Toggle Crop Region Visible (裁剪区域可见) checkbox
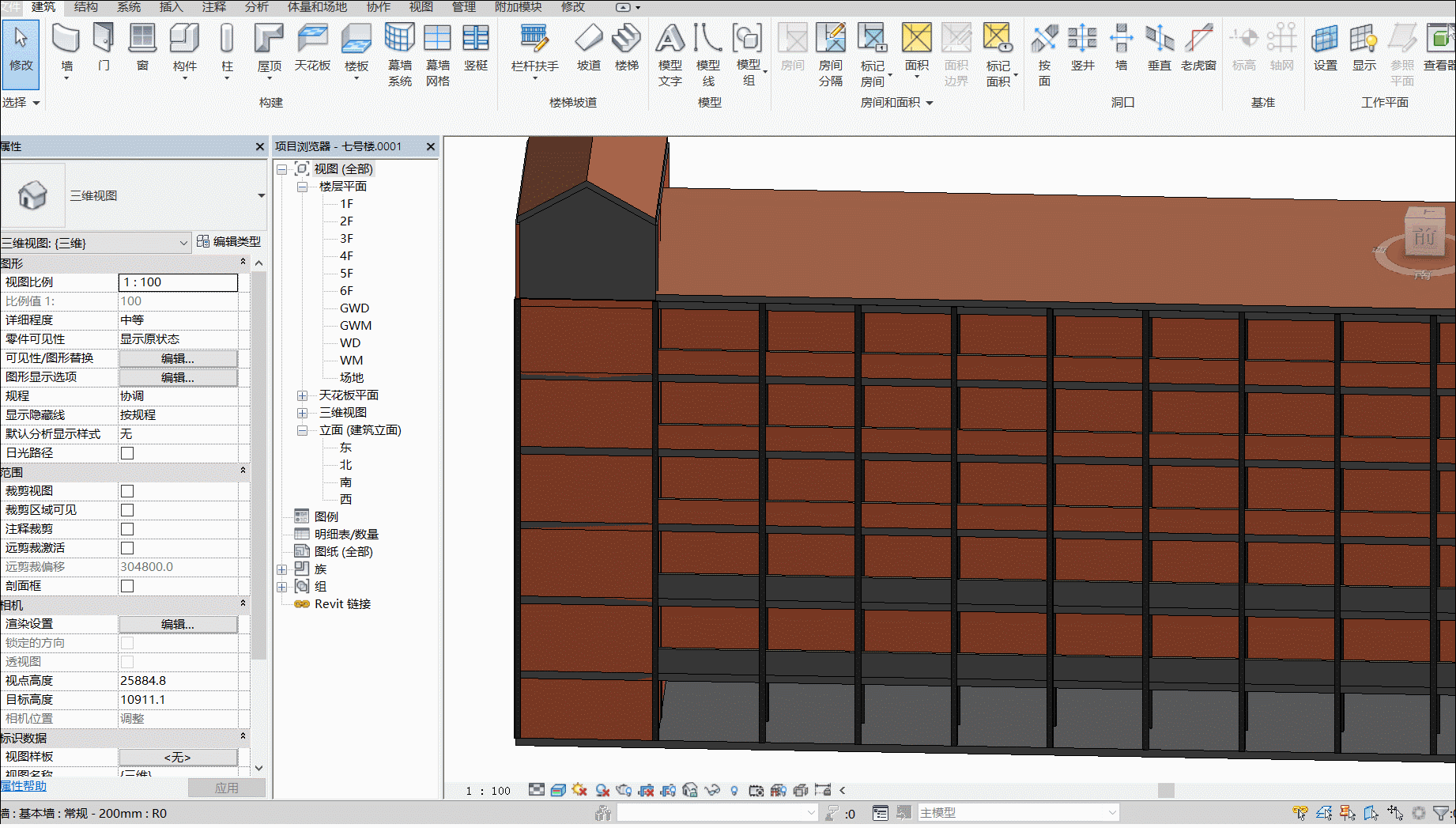 pyautogui.click(x=127, y=510)
